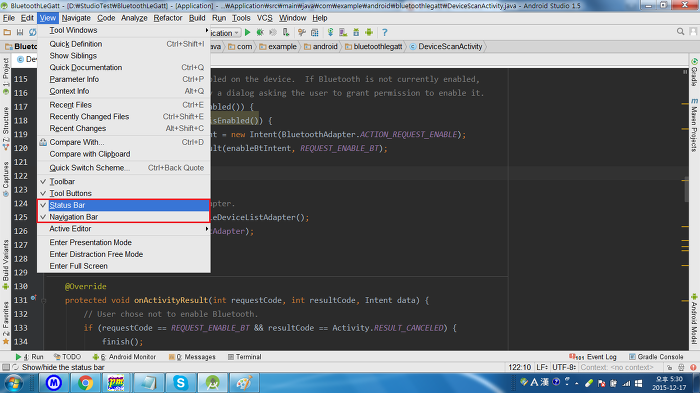Click the Save All disk icon
700x393 pixels.
tap(20, 32)
